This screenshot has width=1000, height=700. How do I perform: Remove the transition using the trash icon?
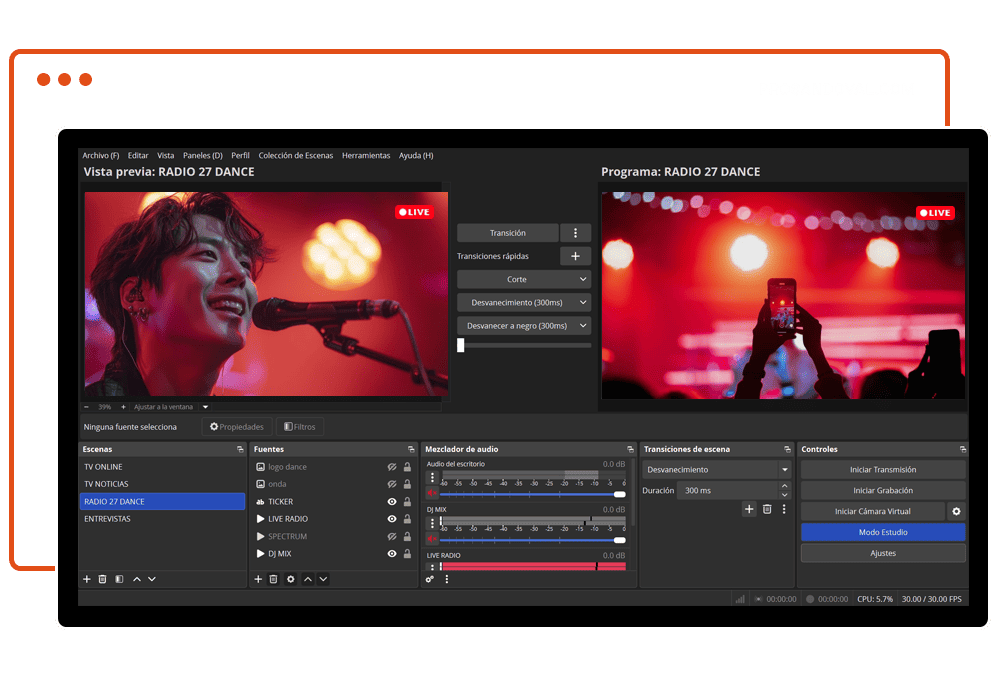[766, 509]
